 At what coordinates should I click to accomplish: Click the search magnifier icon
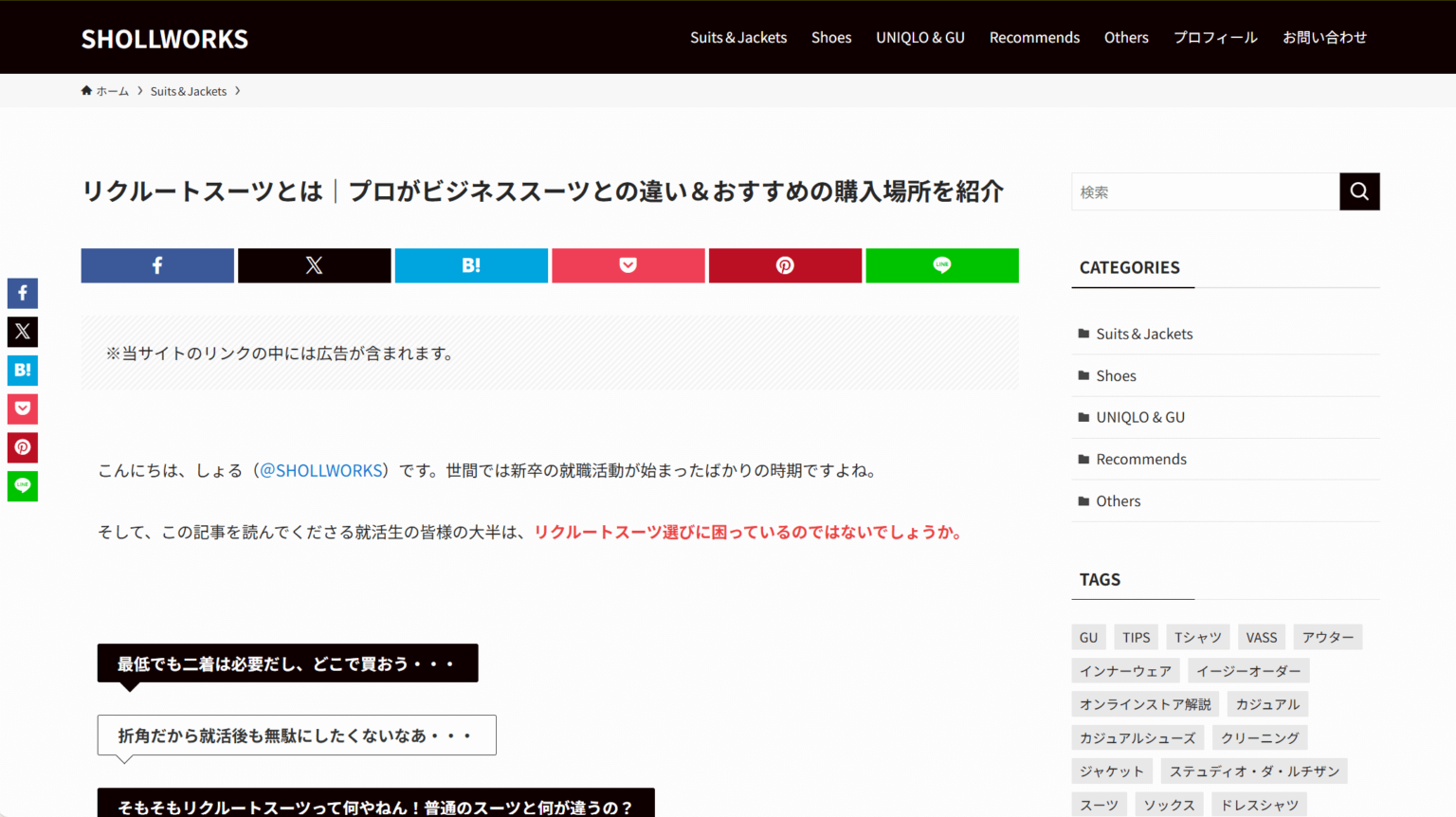point(1359,191)
